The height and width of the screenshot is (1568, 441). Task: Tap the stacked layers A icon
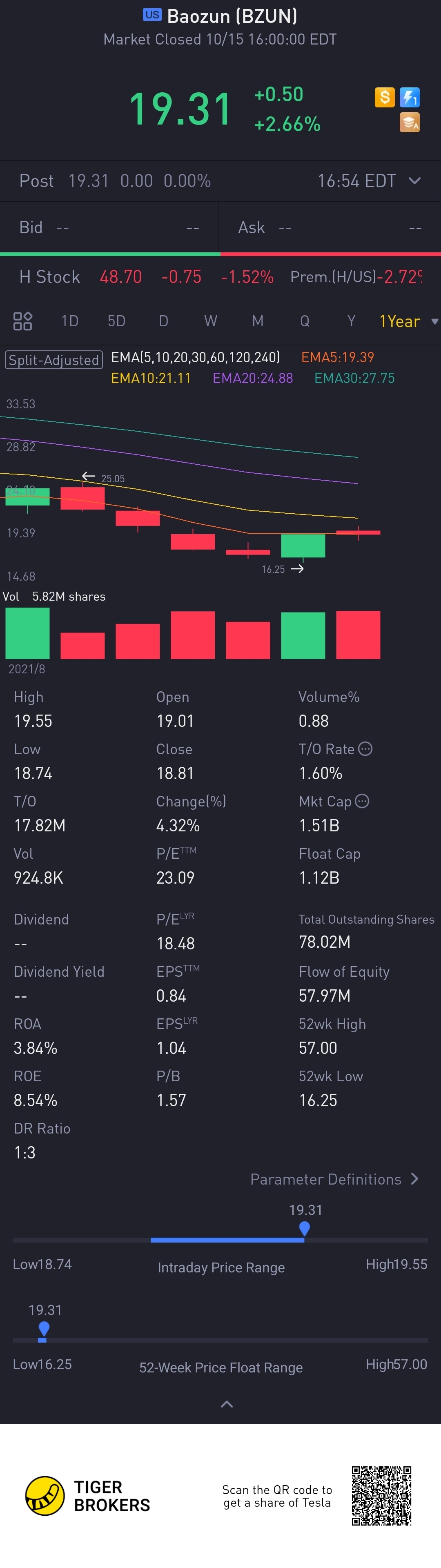pyautogui.click(x=409, y=122)
